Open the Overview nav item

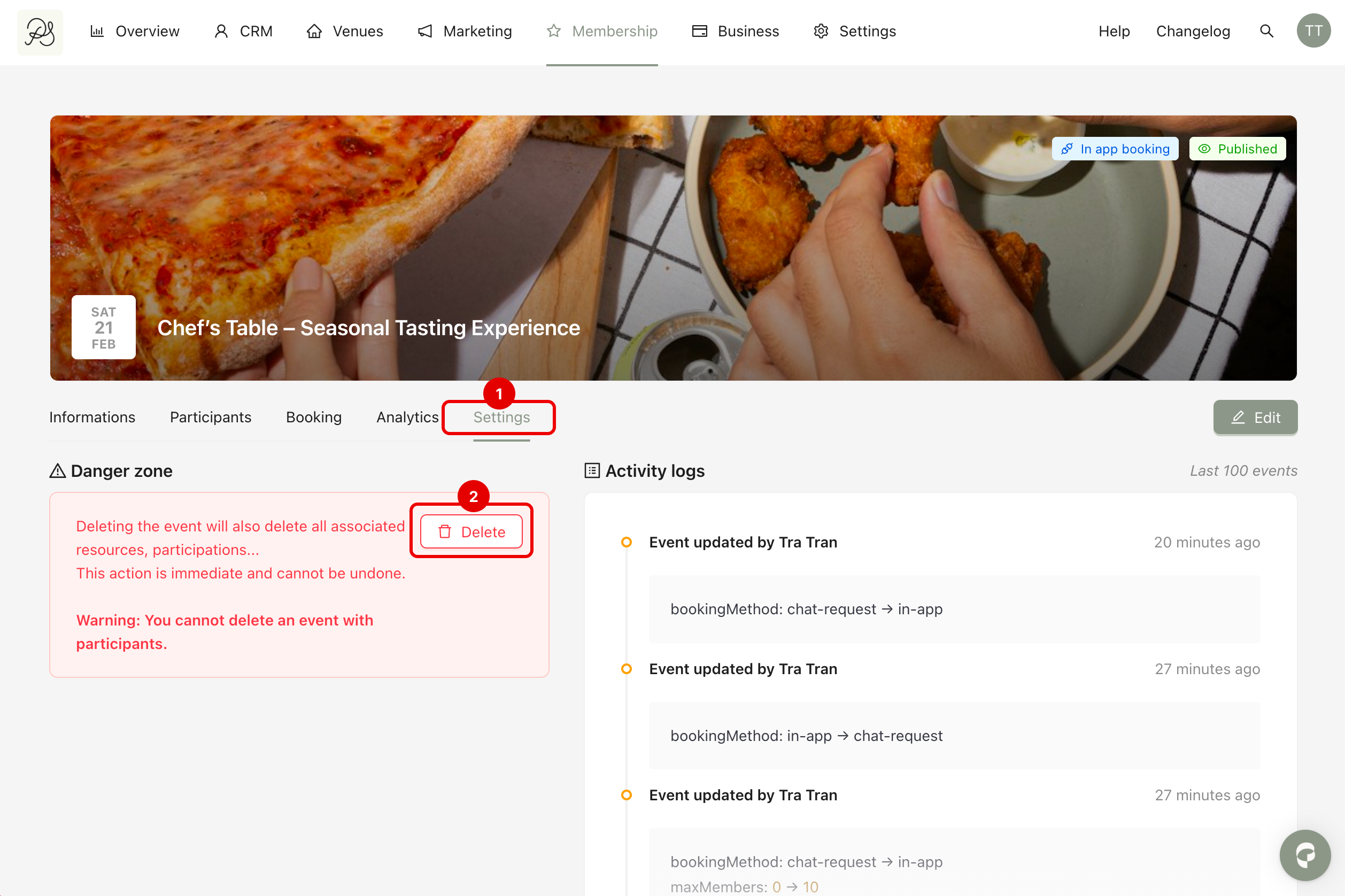coord(135,32)
